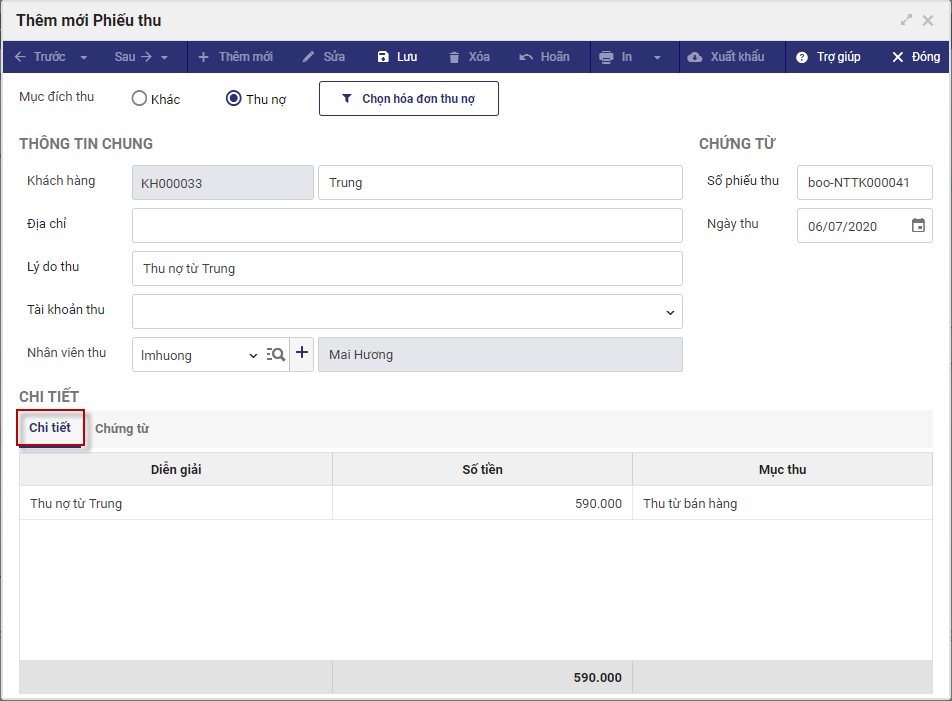
Task: Open the Ngày thu calendar picker
Action: tap(918, 226)
